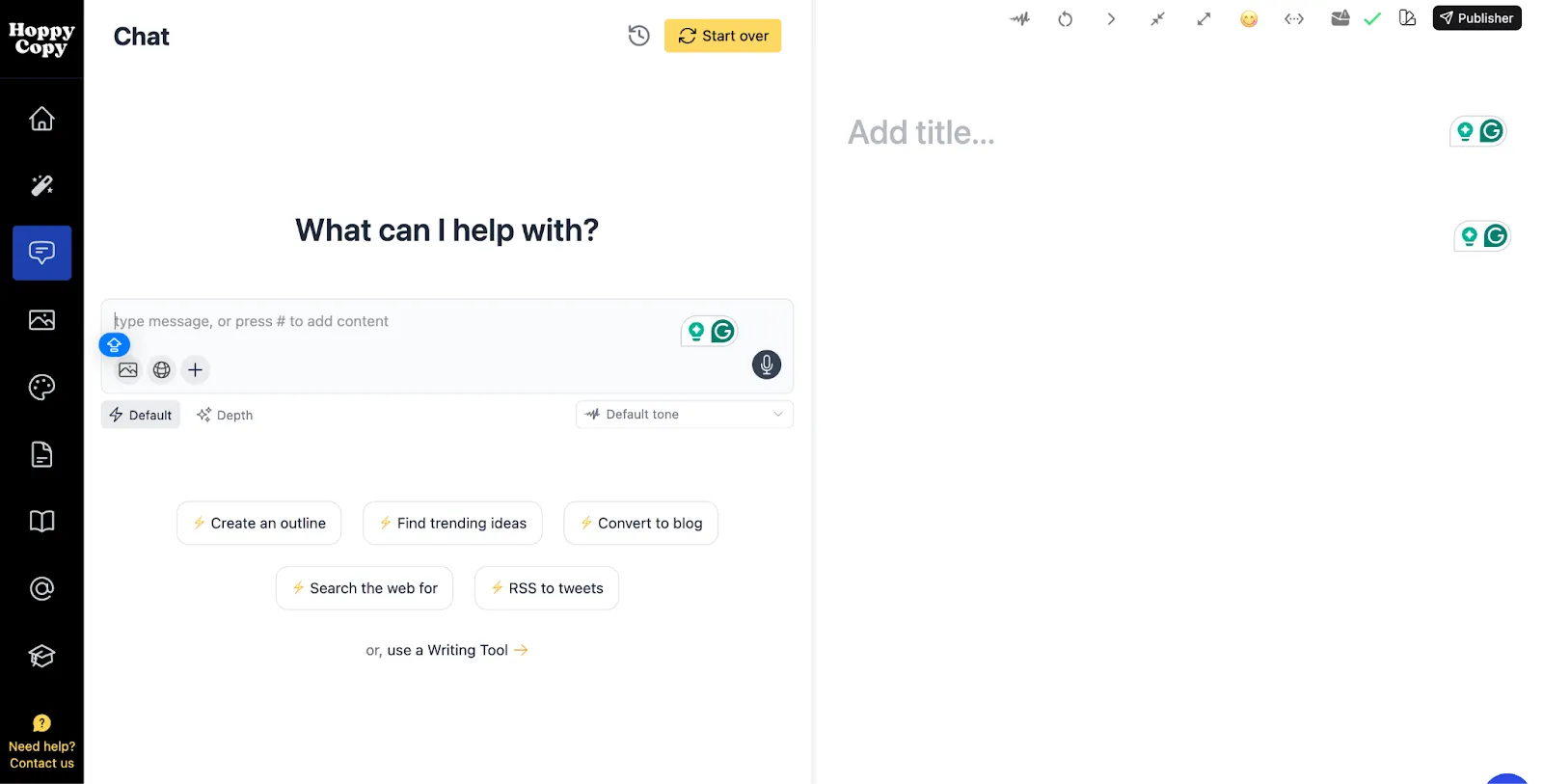Click the angle-brackets dots icon in toolbar
This screenshot has height=784, width=1543.
(x=1294, y=18)
